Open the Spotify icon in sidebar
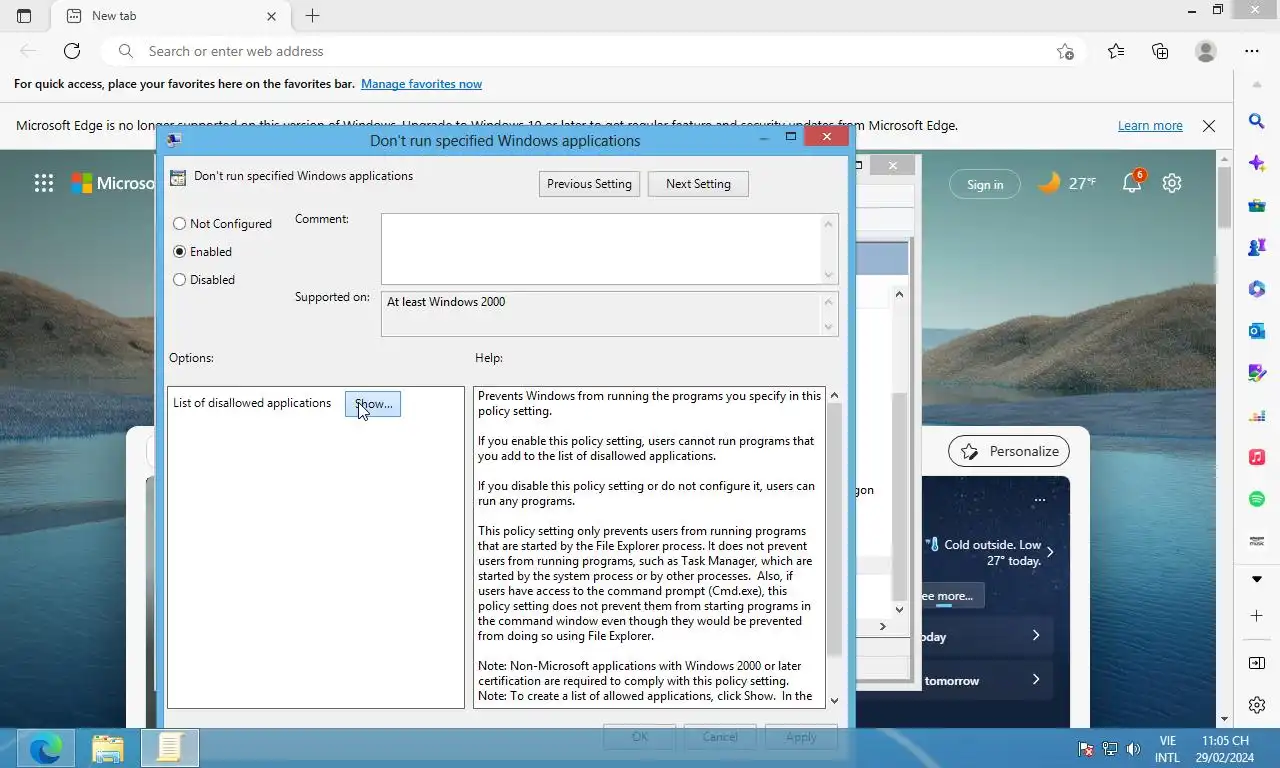Screen dimensions: 1280x768 point(1257,499)
